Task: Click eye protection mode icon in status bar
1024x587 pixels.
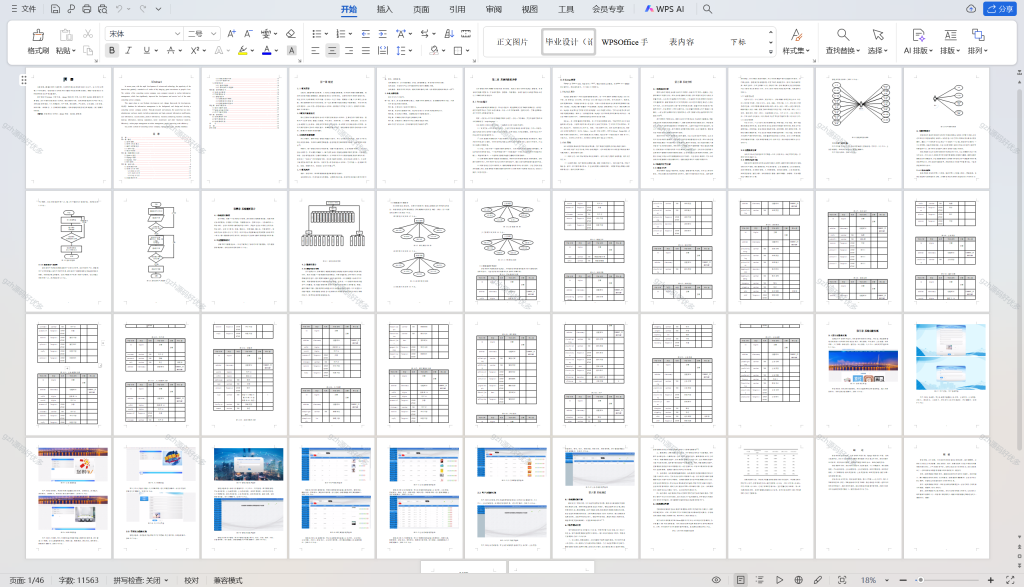Action: click(x=716, y=580)
